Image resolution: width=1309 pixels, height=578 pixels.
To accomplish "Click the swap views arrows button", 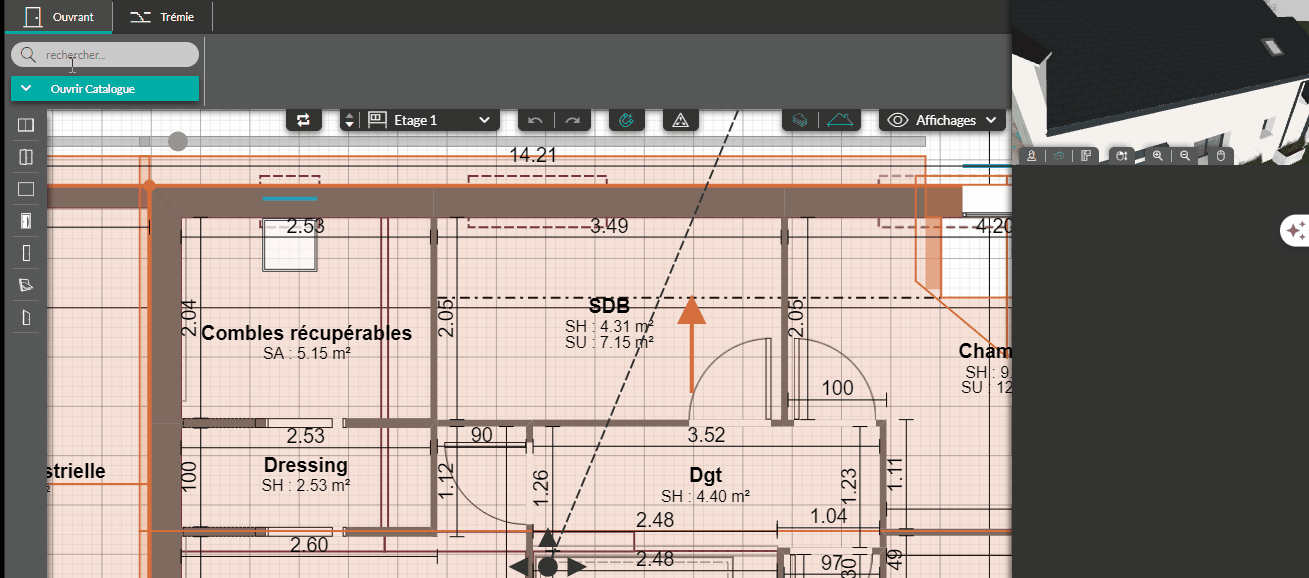I will 303,120.
